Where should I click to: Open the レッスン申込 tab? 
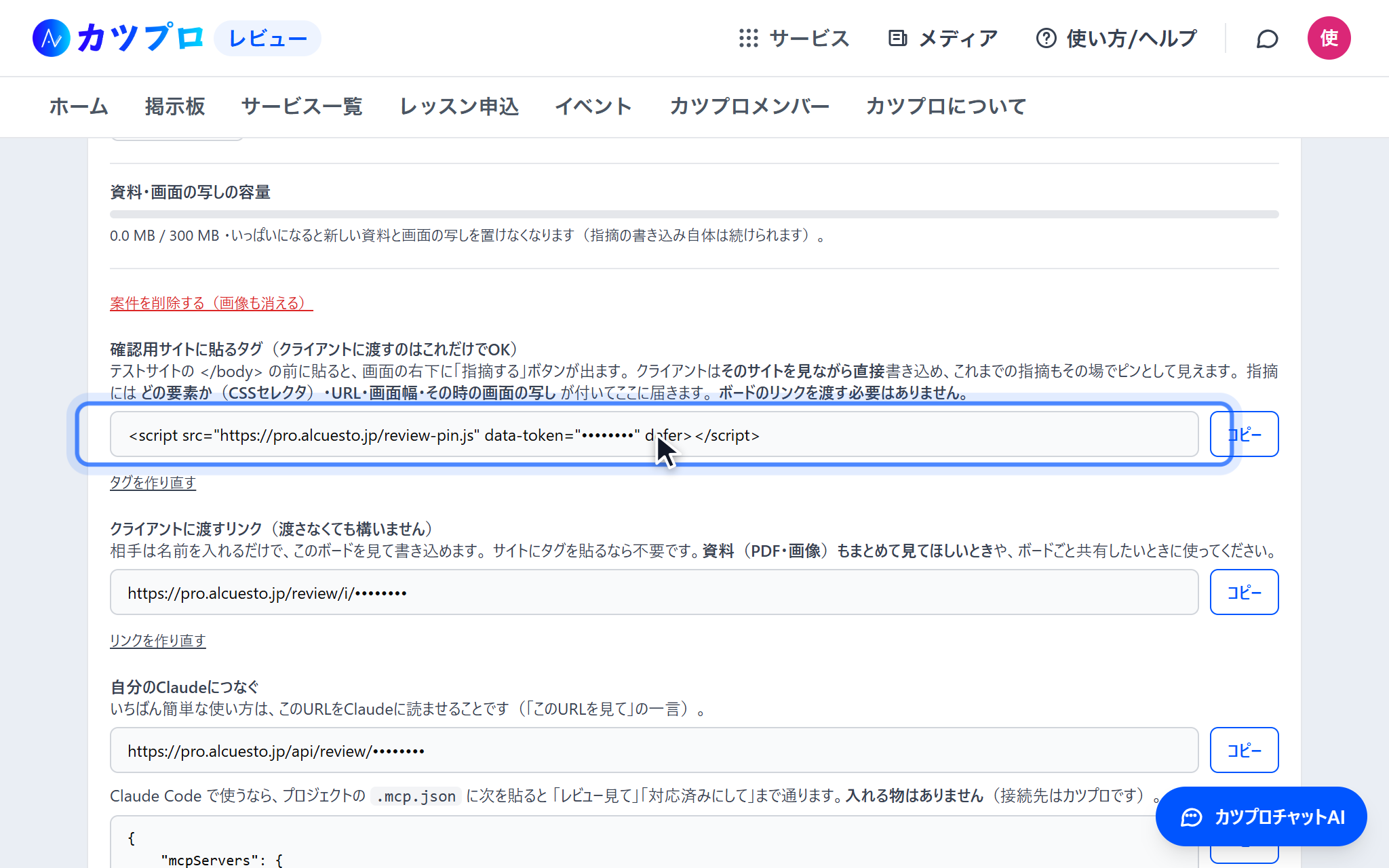(459, 106)
